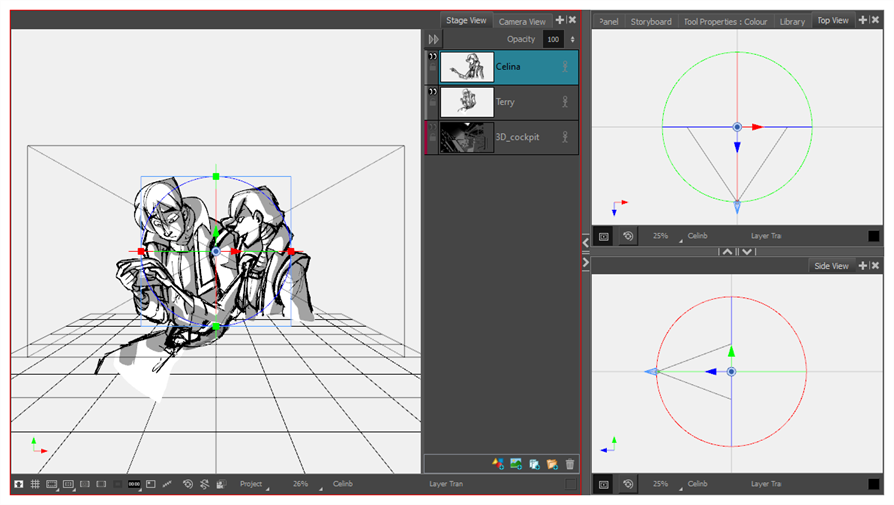The image size is (894, 505).
Task: Toggle visibility of the Terry layer
Action: (x=432, y=92)
